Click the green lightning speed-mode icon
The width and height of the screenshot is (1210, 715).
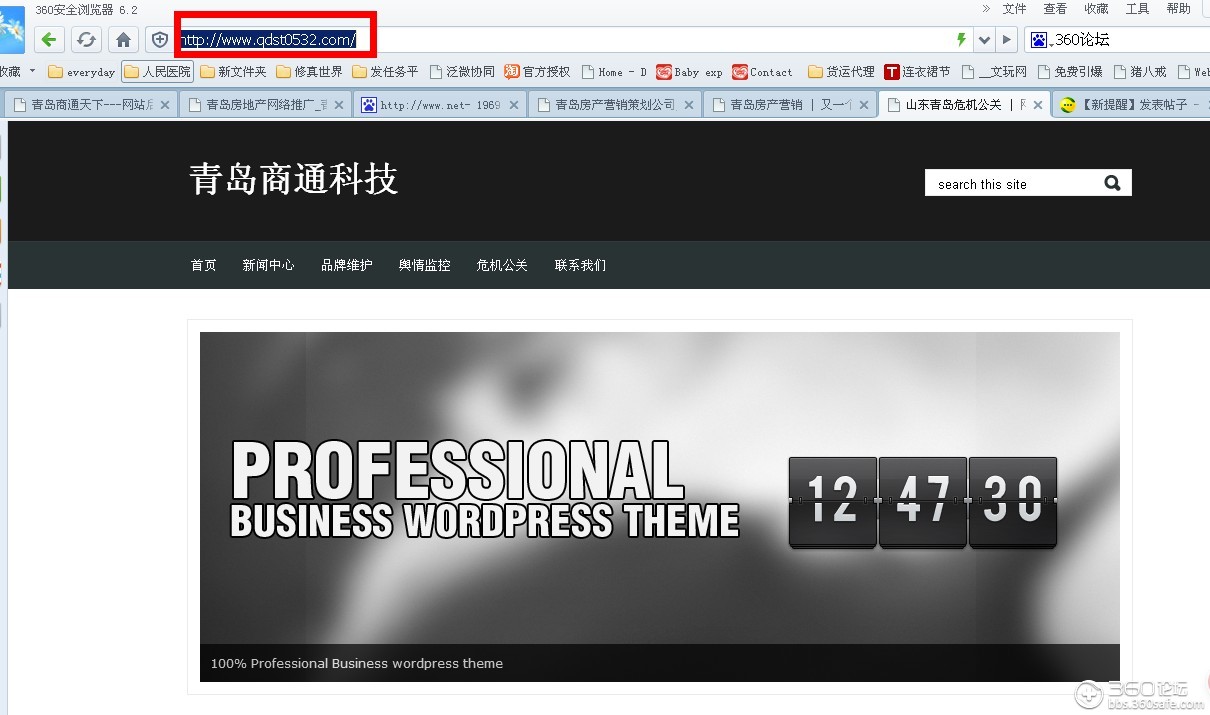962,40
